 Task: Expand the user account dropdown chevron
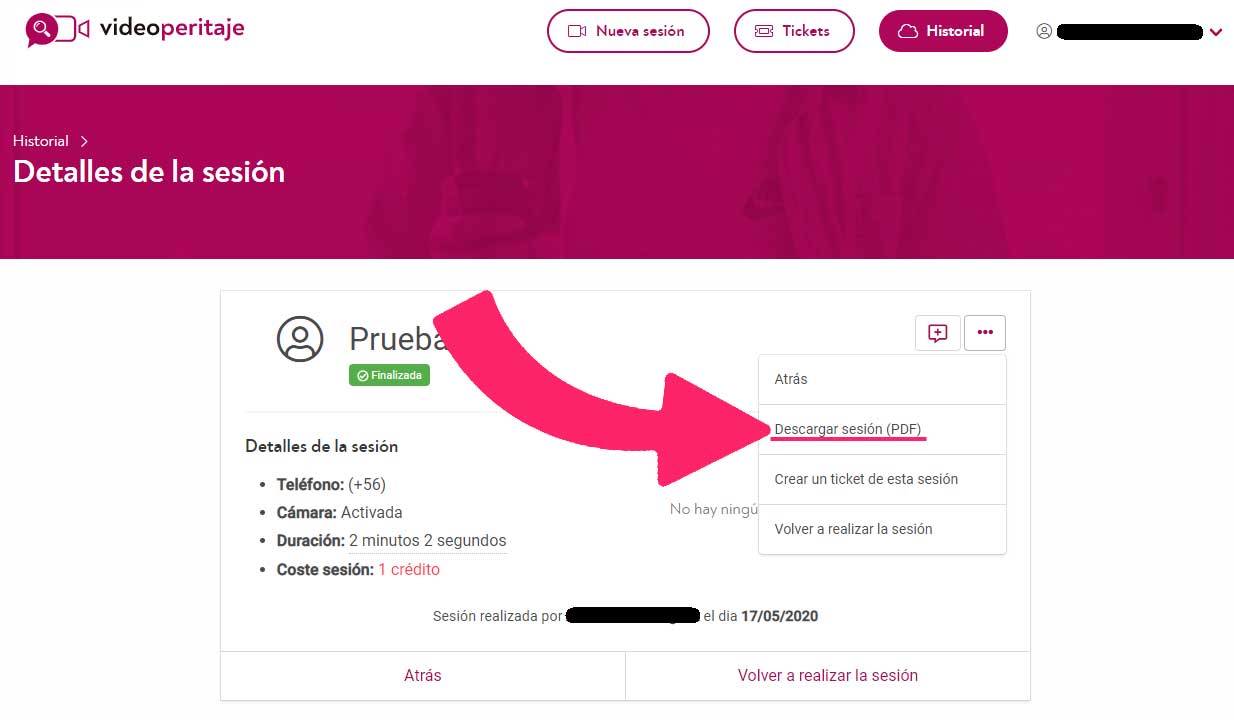1216,32
